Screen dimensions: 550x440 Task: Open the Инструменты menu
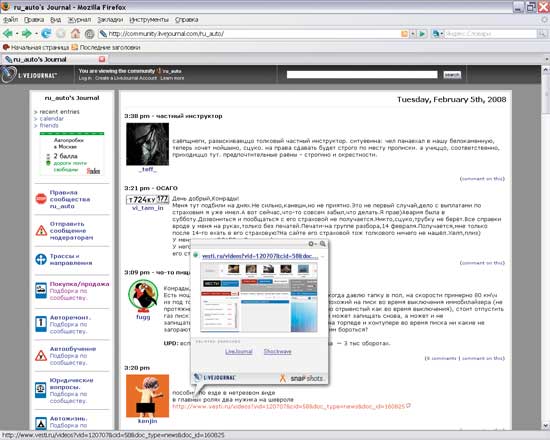click(x=149, y=20)
